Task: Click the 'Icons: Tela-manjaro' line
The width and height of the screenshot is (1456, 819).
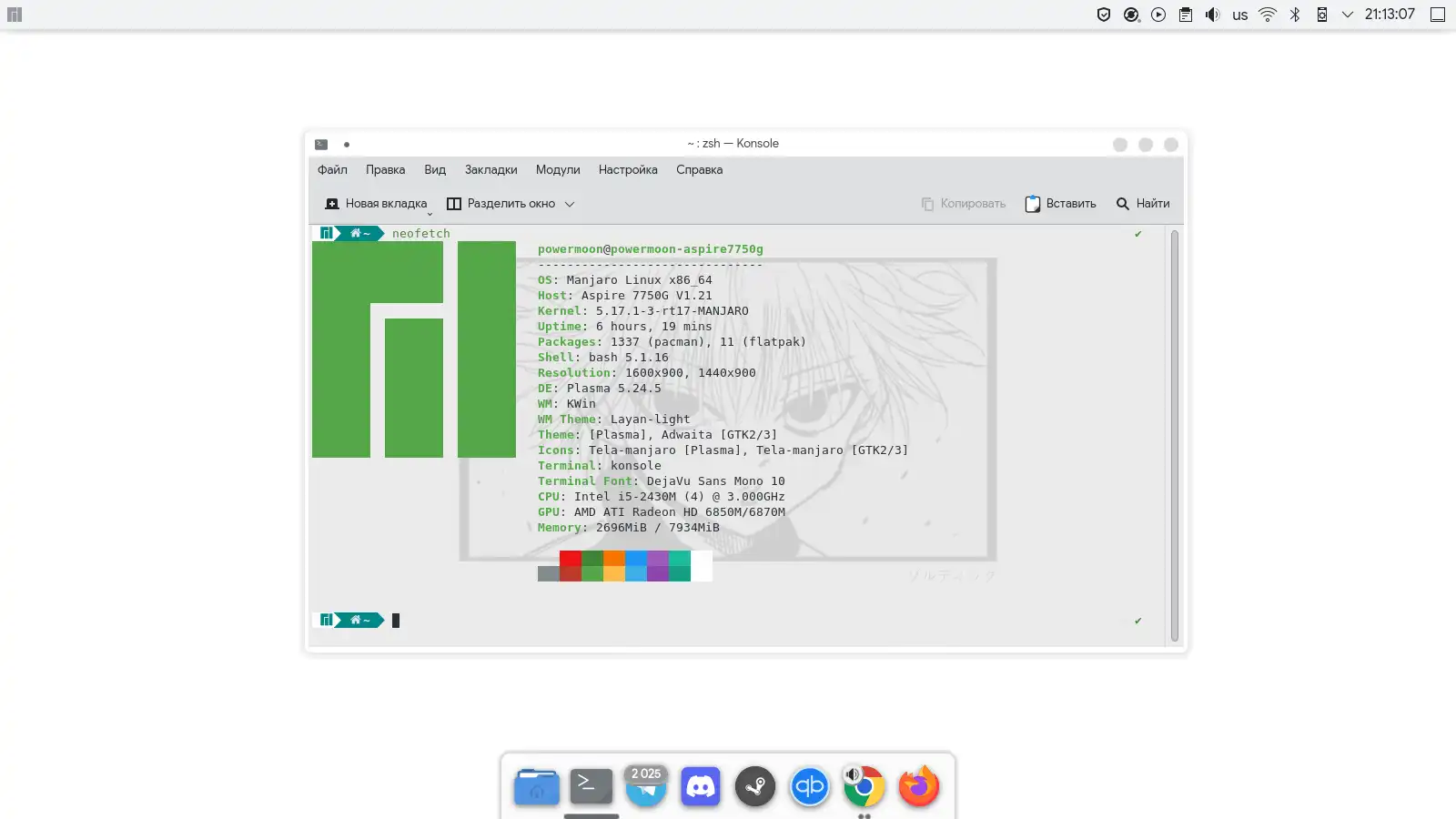Action: [723, 450]
